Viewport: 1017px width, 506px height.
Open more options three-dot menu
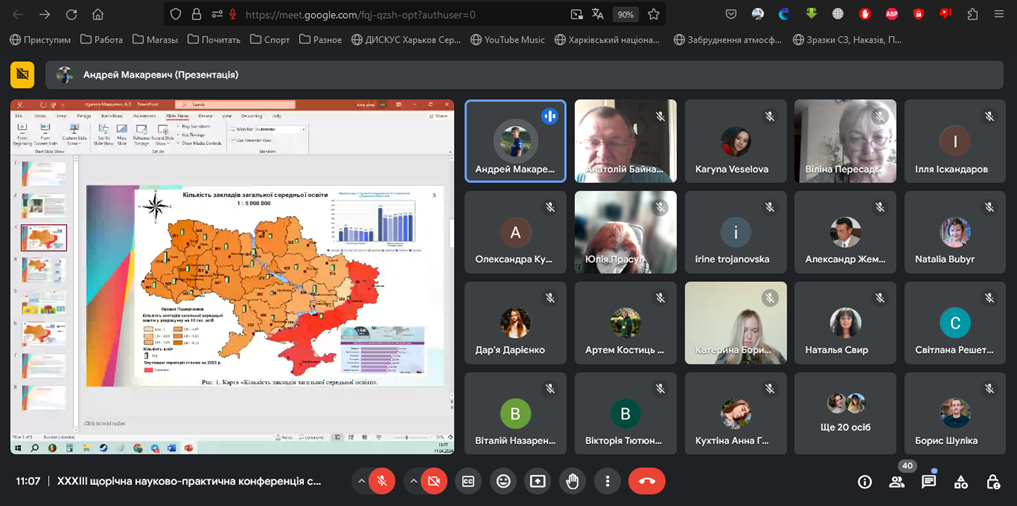607,481
